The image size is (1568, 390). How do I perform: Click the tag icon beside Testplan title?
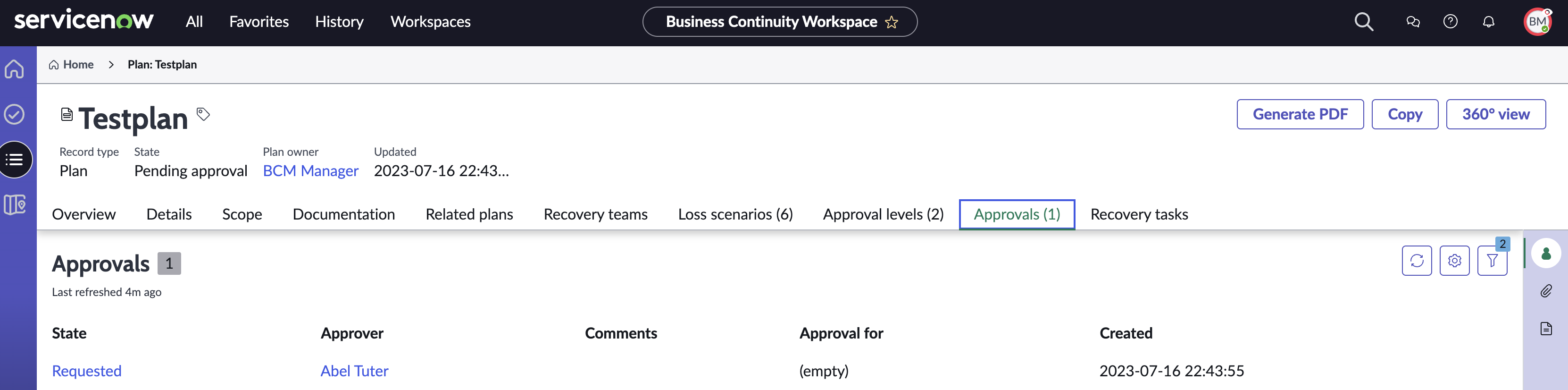point(203,114)
